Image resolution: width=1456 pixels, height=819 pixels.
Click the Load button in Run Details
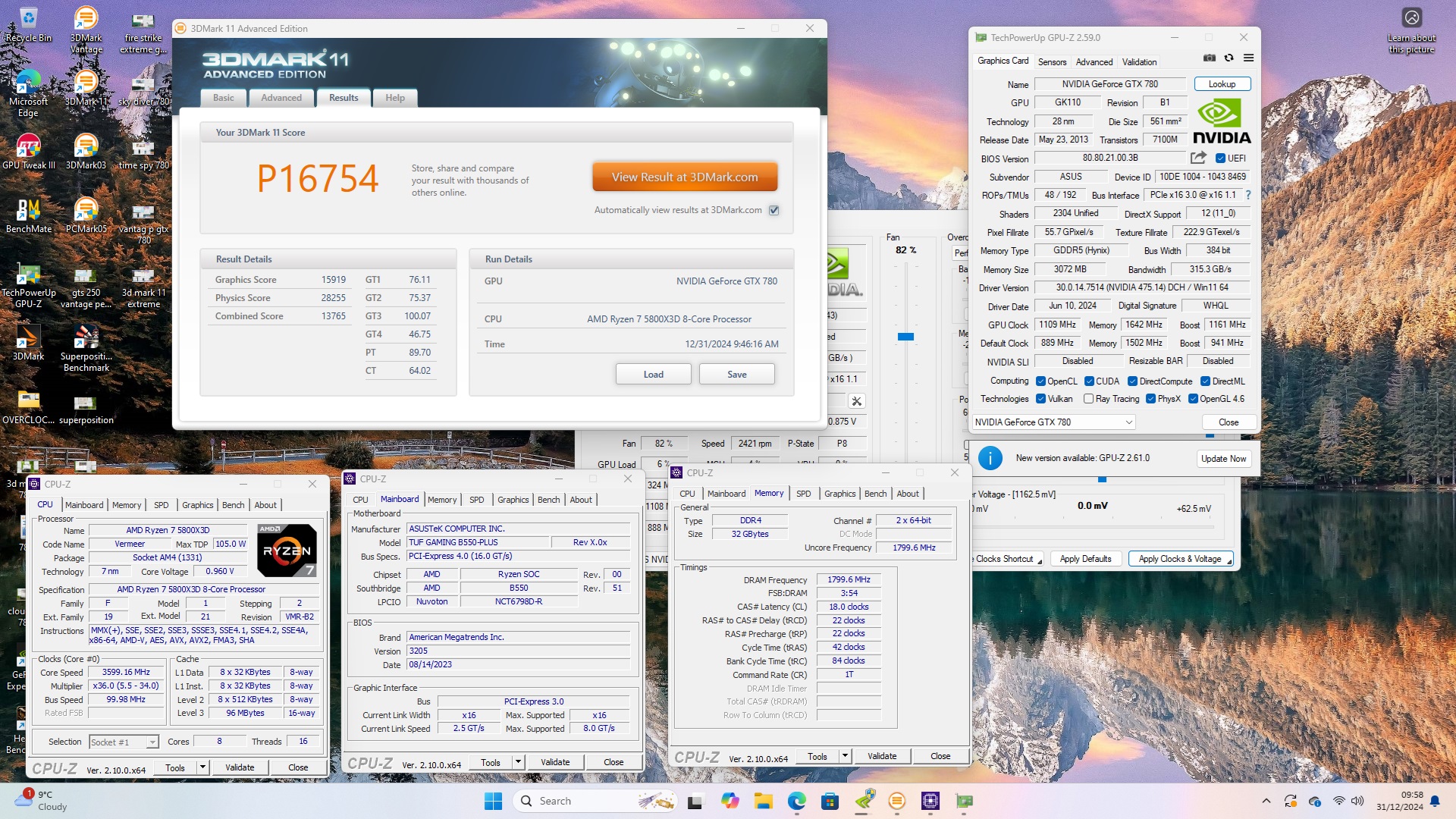[653, 375]
